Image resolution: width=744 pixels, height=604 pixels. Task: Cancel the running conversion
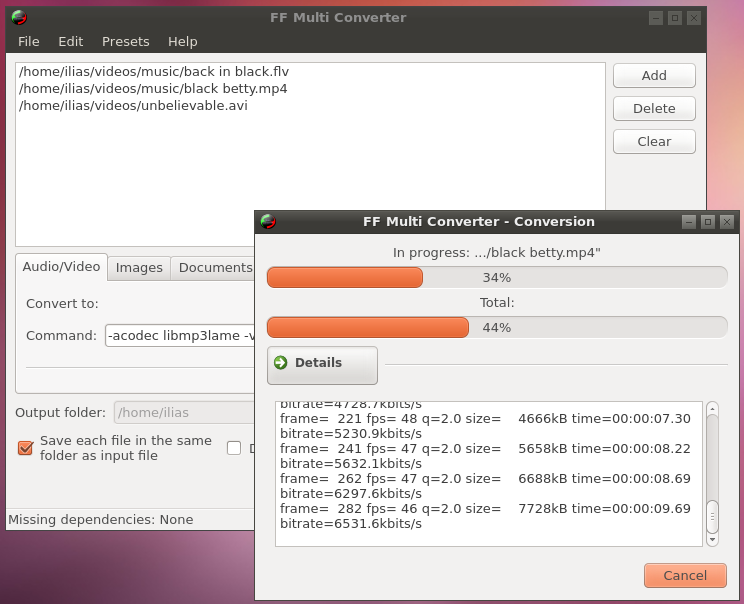click(685, 576)
